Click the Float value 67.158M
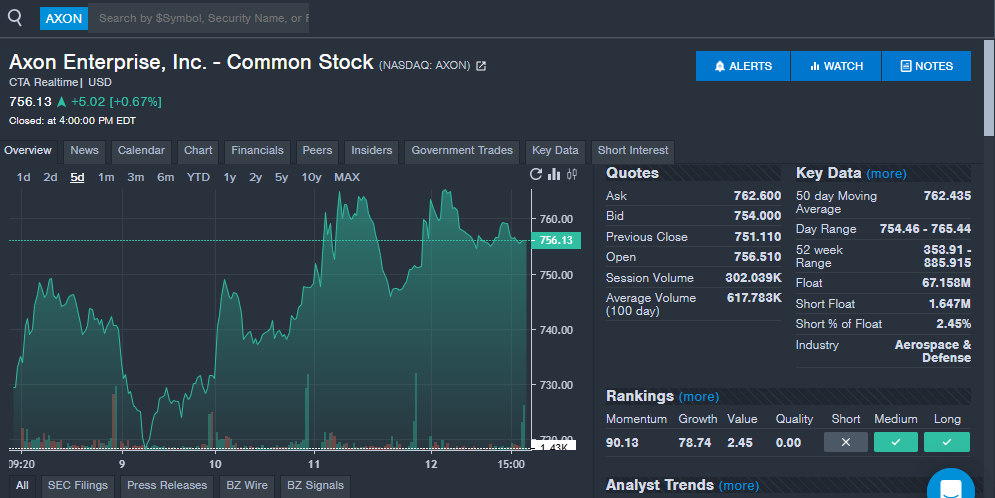 [x=946, y=283]
